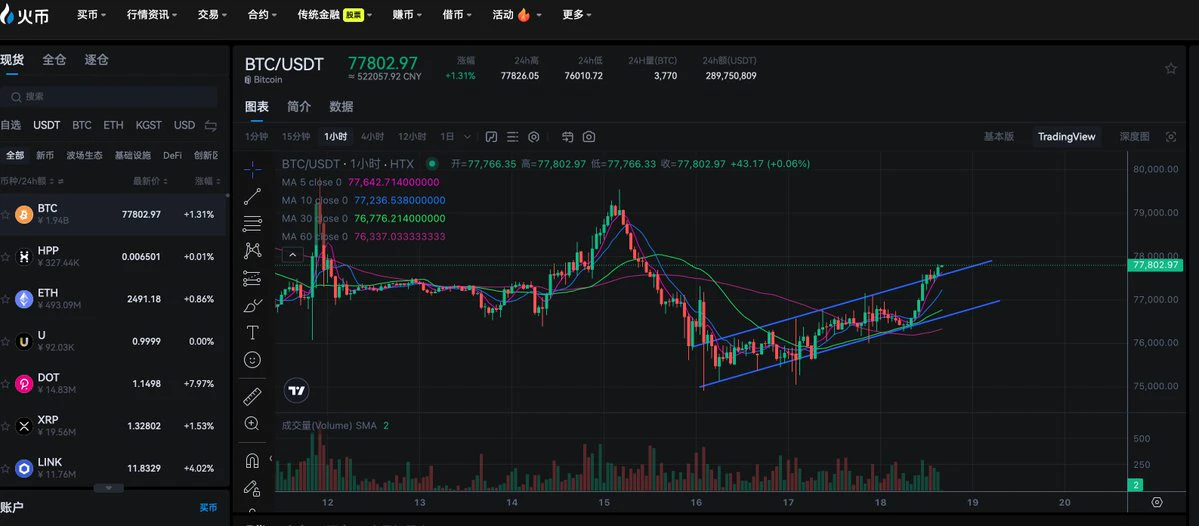
Task: Filter market list by ETH
Action: [113, 125]
